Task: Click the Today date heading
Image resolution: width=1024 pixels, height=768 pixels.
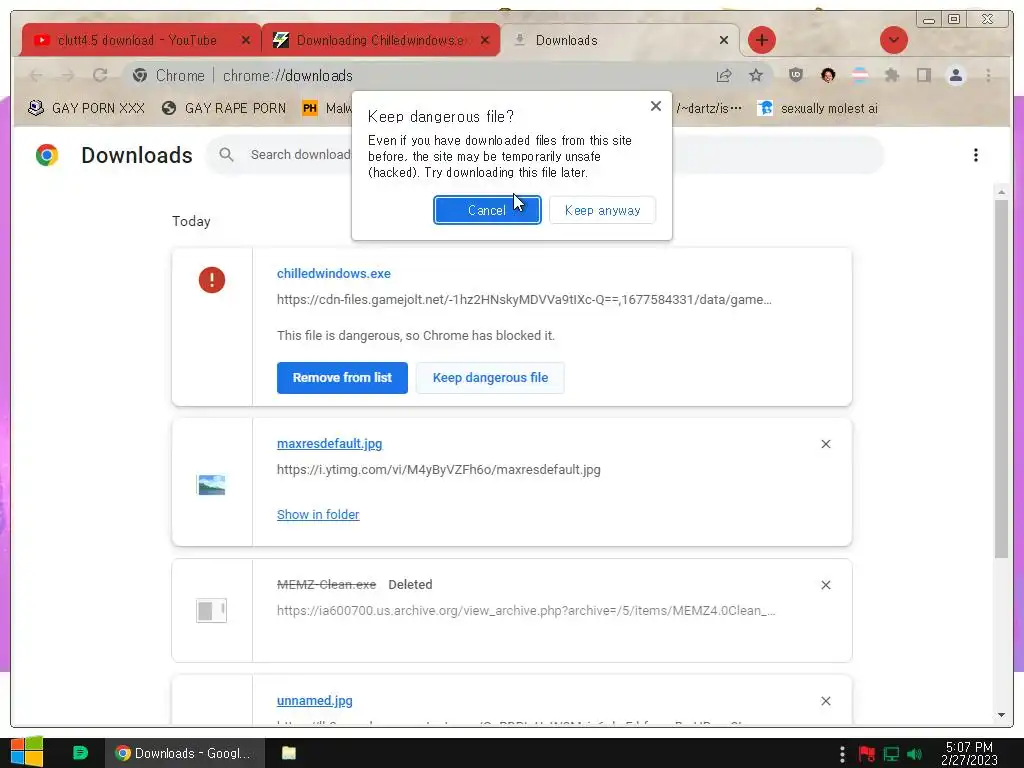Action: click(x=191, y=221)
